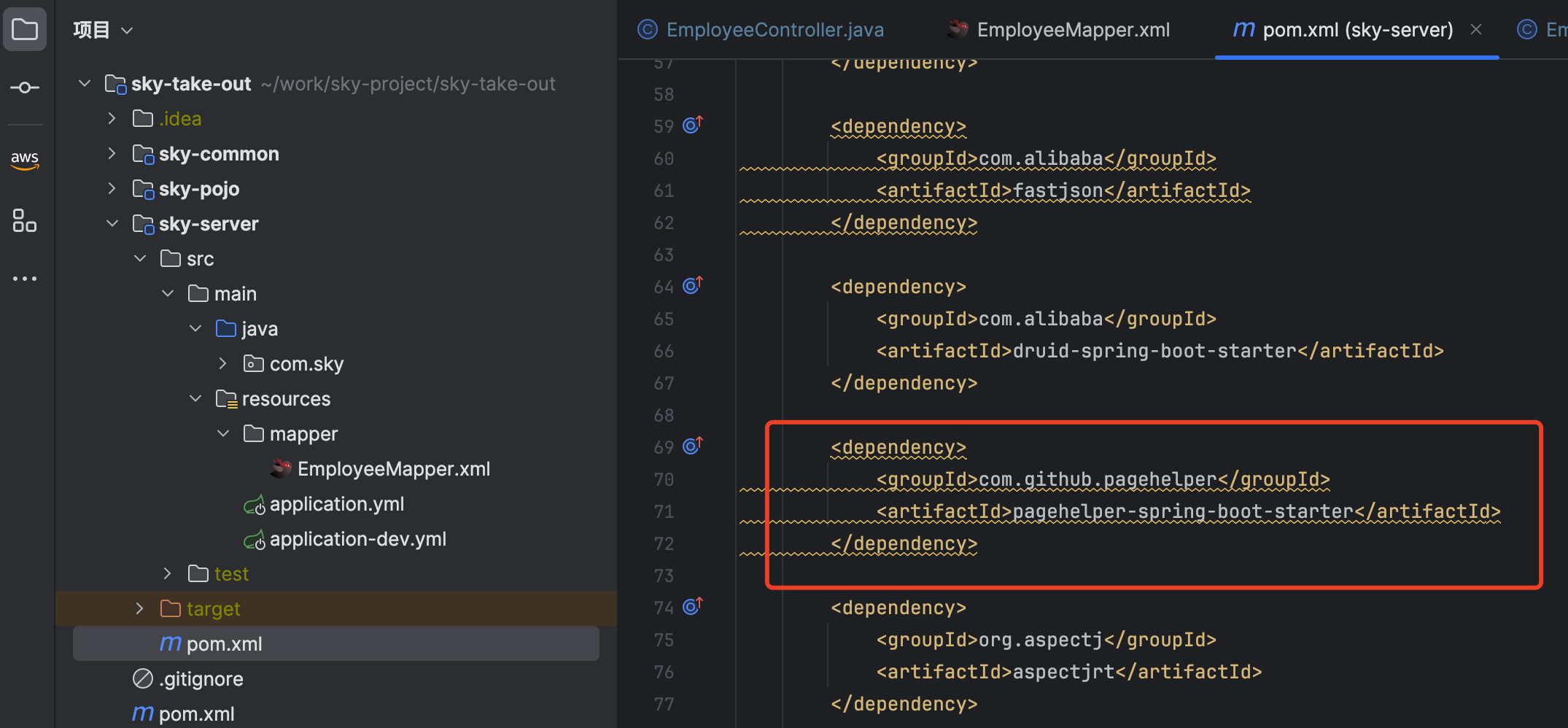Viewport: 1568px width, 728px height.
Task: Click the Maven icon of the root pom.xml
Action: coord(143,713)
